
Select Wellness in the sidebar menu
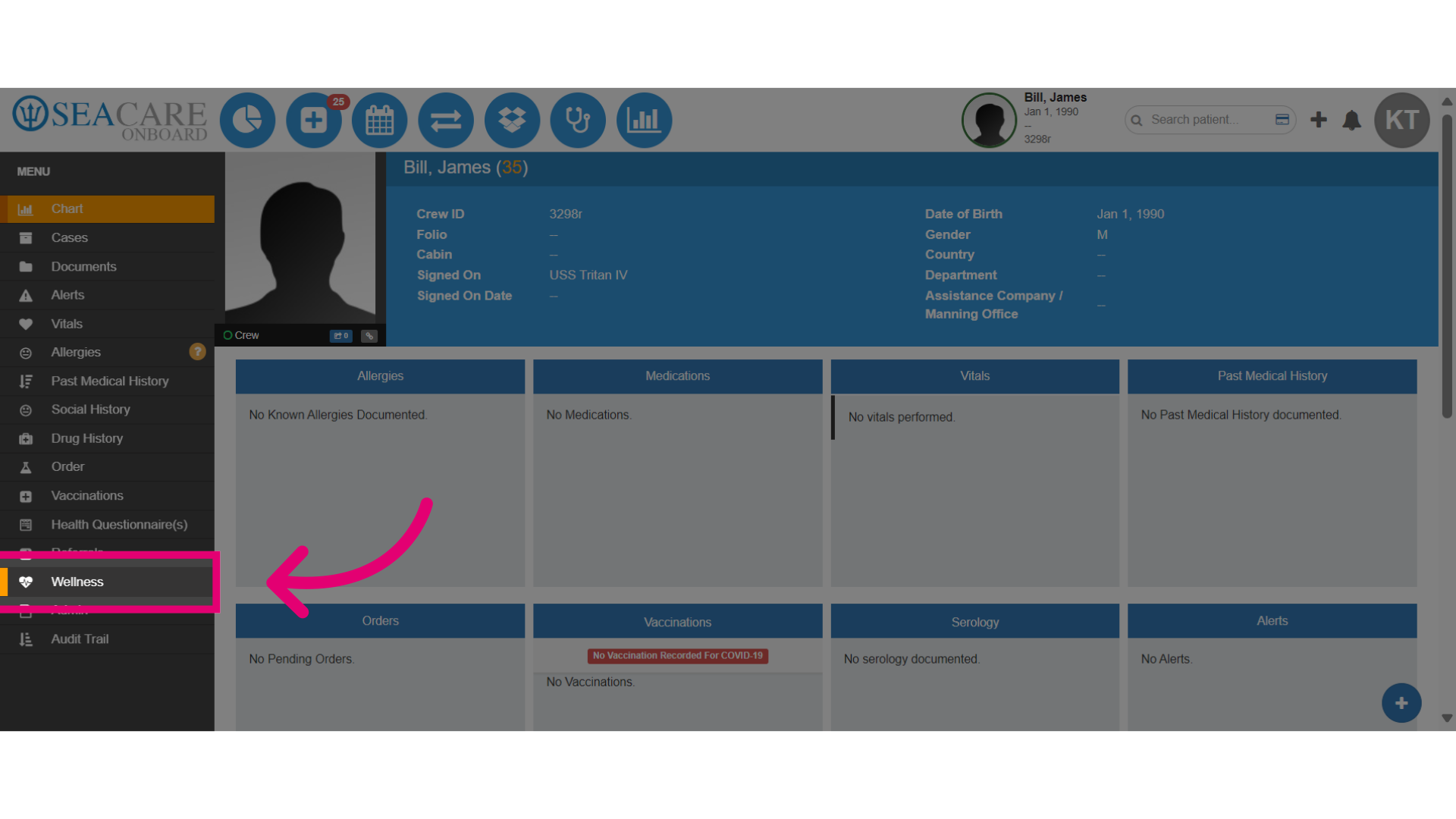107,582
